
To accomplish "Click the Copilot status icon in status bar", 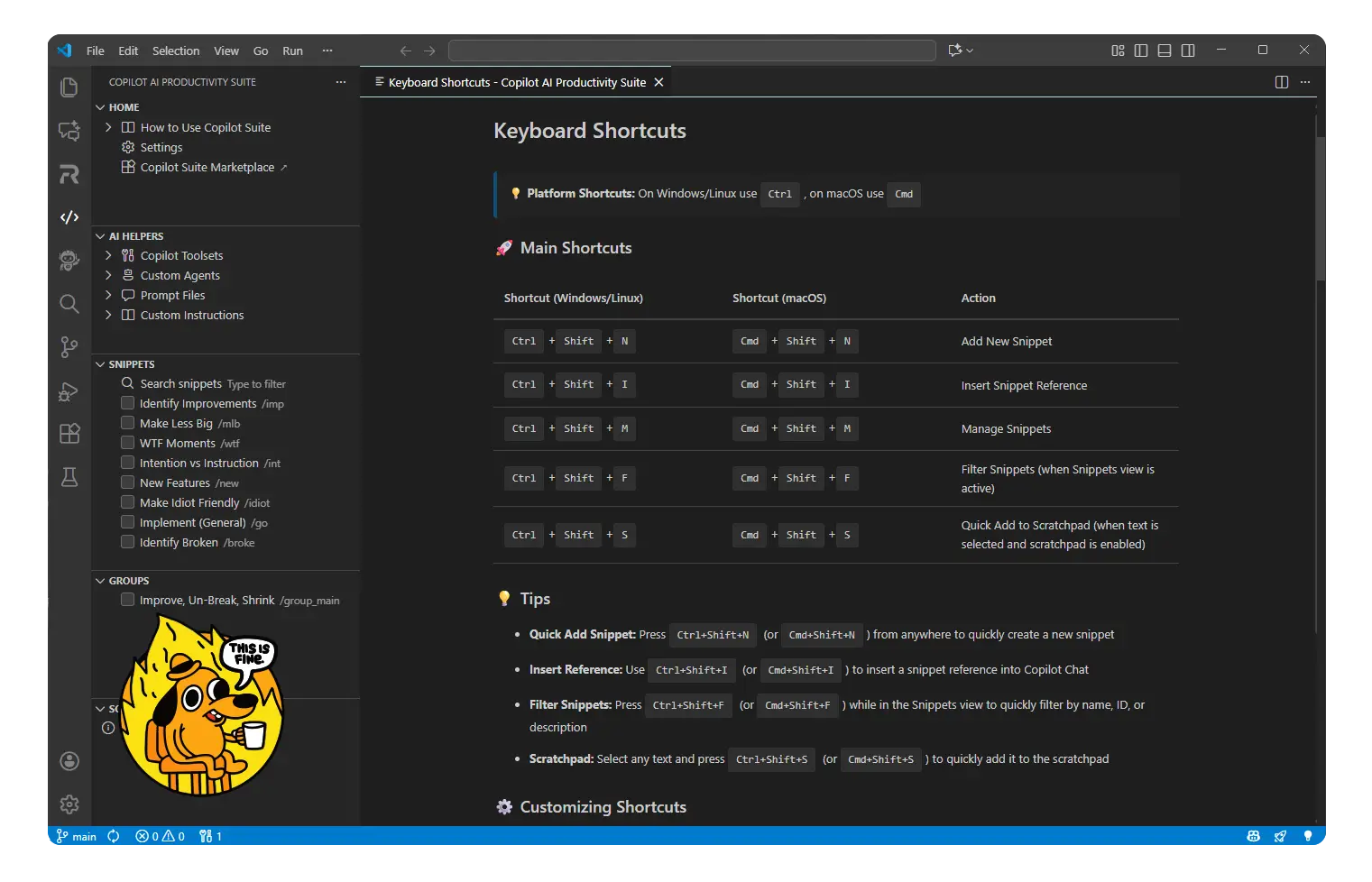I will 1254,836.
